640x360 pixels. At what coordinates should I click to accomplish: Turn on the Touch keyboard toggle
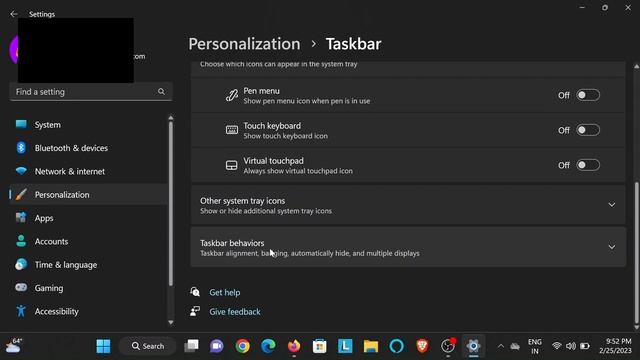[x=588, y=130]
